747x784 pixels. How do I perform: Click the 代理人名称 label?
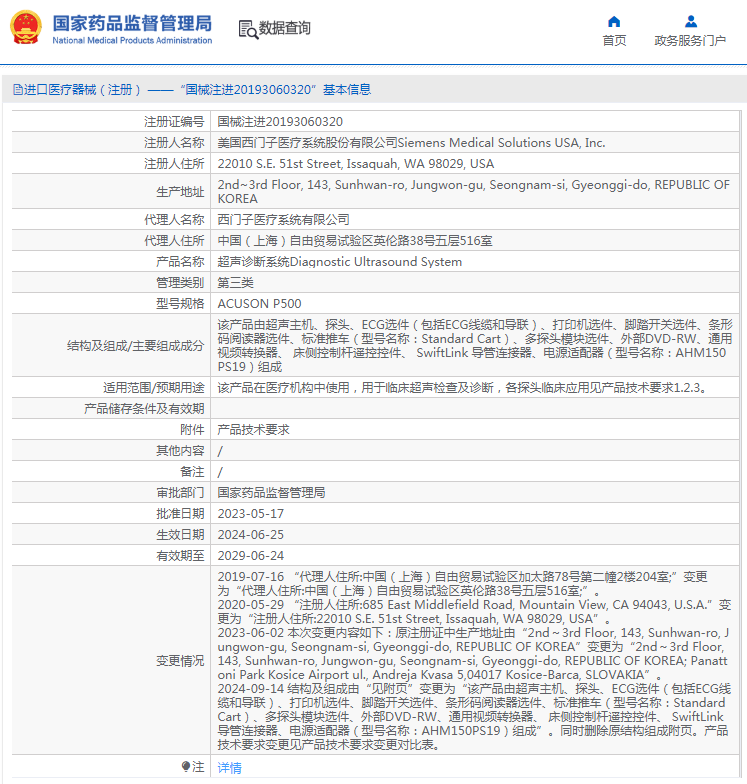pyautogui.click(x=174, y=220)
